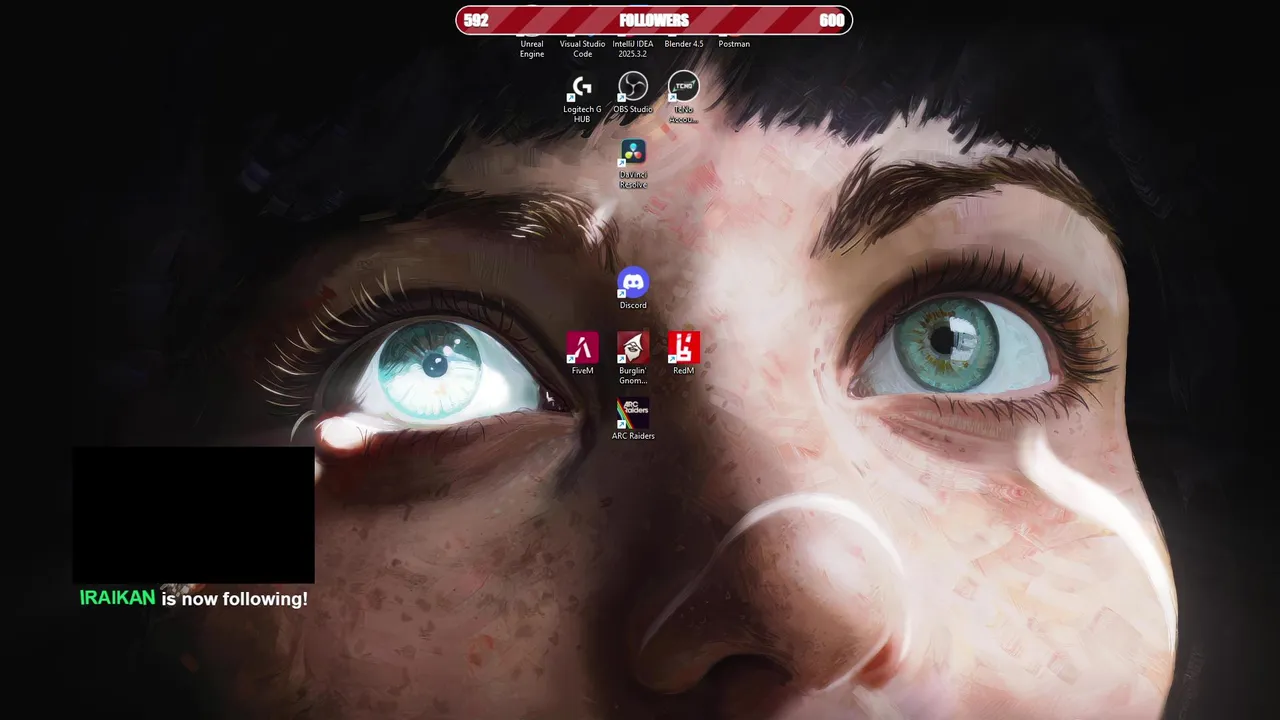Image resolution: width=1280 pixels, height=720 pixels.
Task: Click the "Blender 4.5" shortcut label
Action: pos(684,44)
